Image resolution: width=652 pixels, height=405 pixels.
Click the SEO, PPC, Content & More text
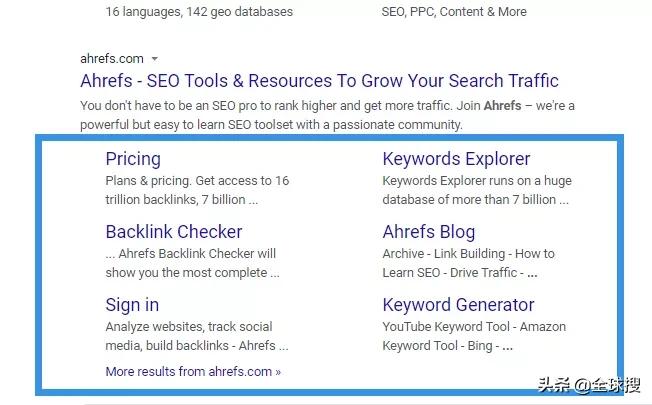(454, 12)
